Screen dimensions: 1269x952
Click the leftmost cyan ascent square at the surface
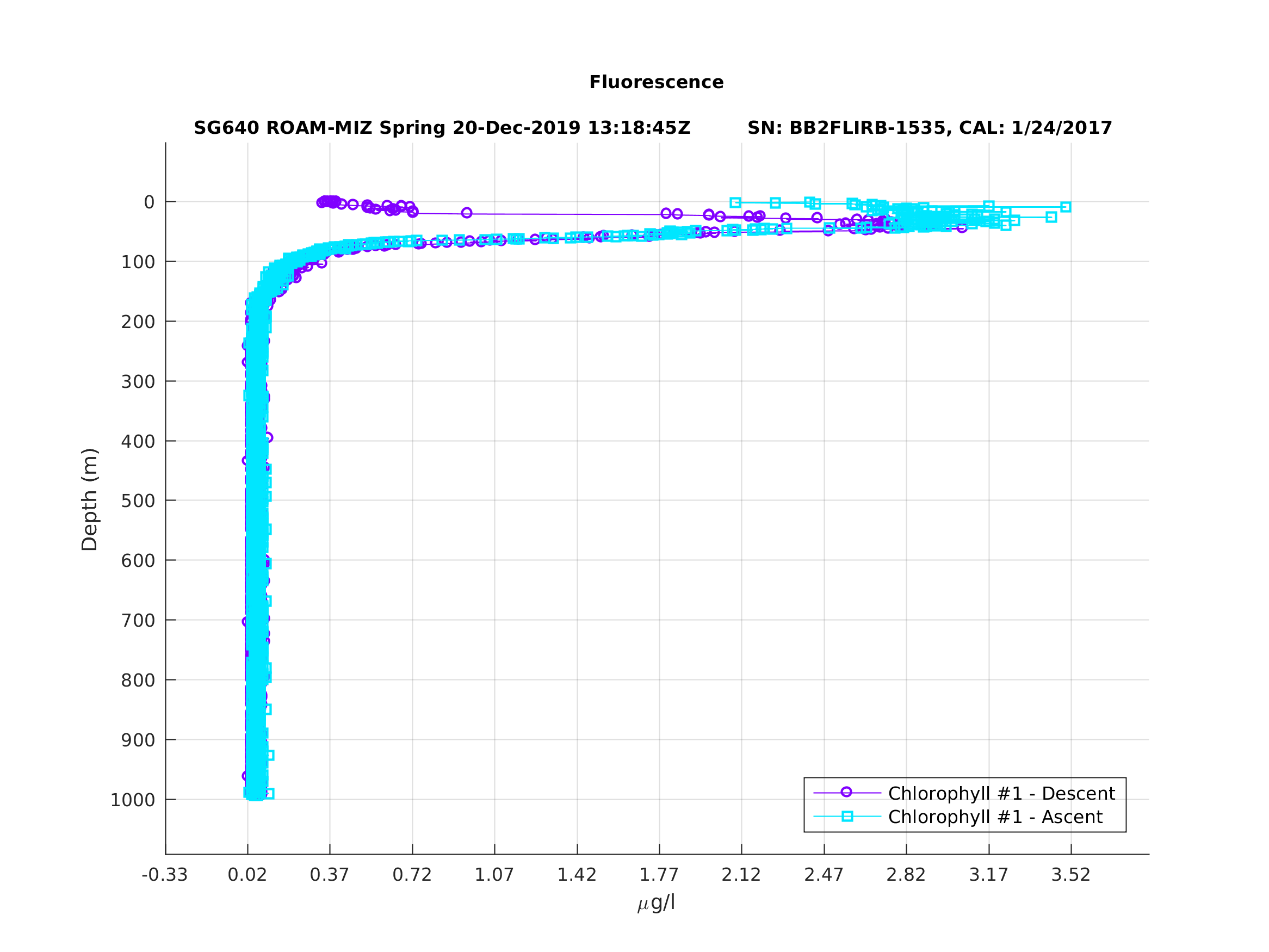click(735, 202)
